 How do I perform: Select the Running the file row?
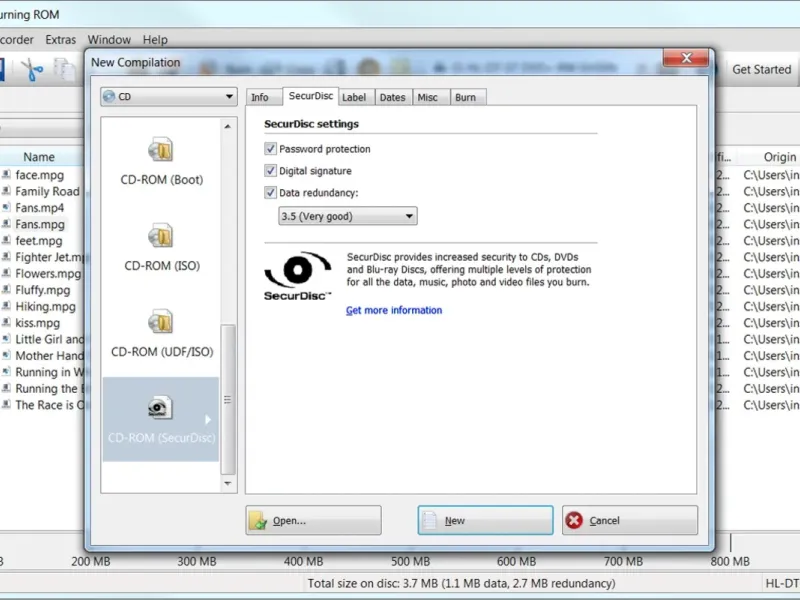click(x=42, y=388)
